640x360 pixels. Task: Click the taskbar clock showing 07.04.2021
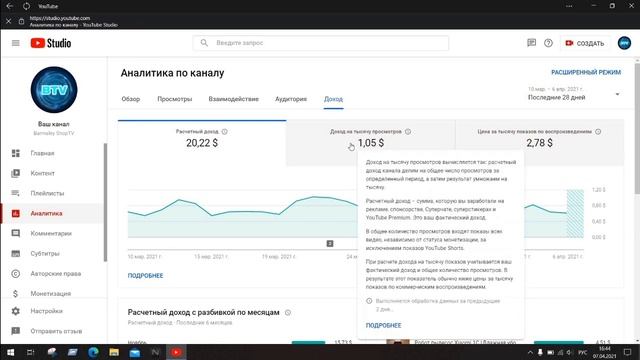tap(604, 353)
